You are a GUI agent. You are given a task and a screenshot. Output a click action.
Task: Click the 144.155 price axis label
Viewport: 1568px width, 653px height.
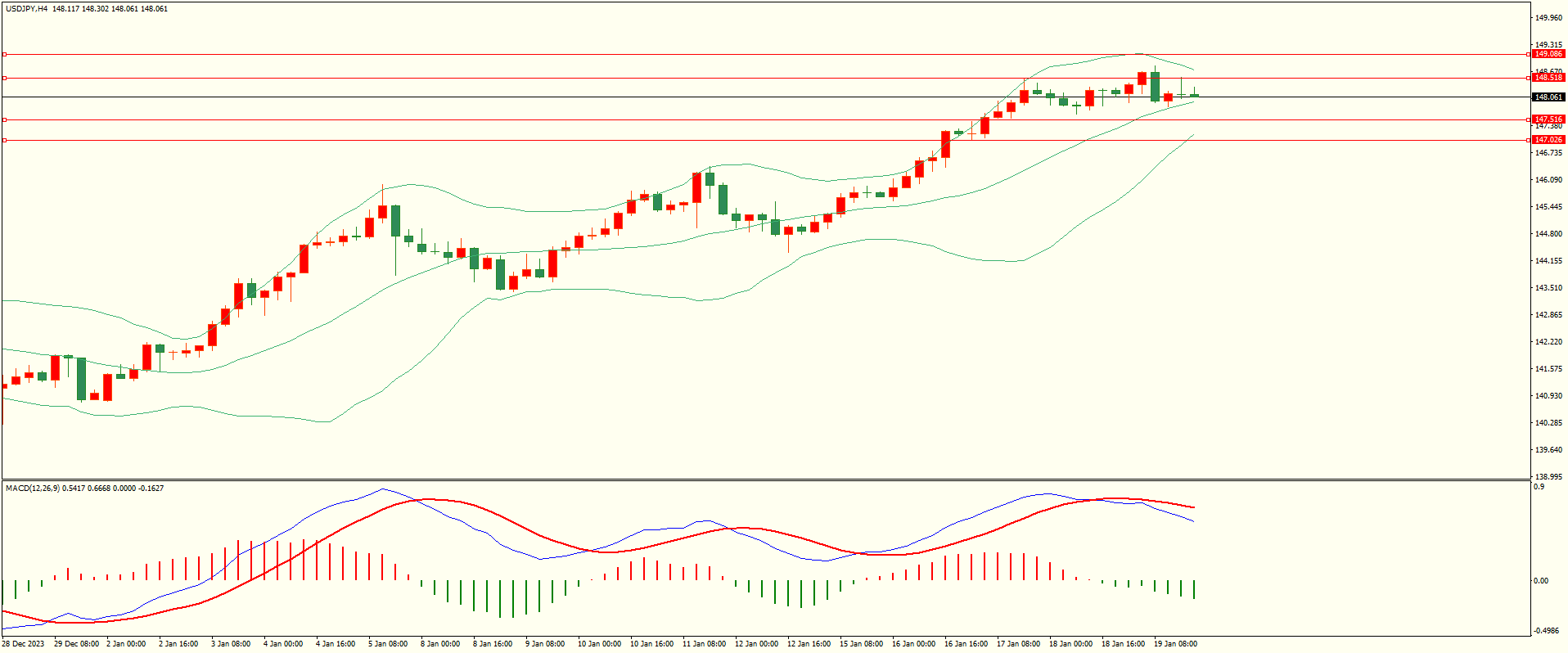pos(1548,261)
